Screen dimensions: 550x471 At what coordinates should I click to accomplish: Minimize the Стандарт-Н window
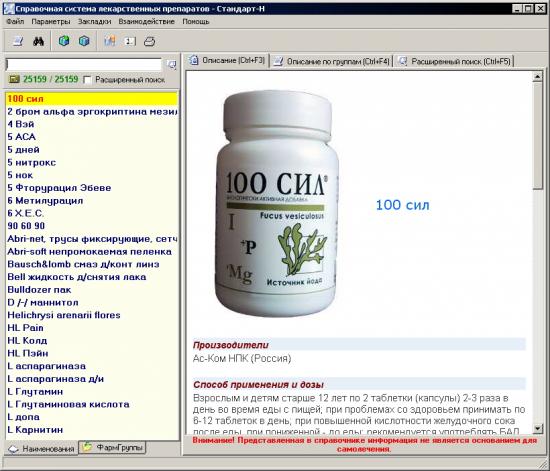tap(516, 8)
